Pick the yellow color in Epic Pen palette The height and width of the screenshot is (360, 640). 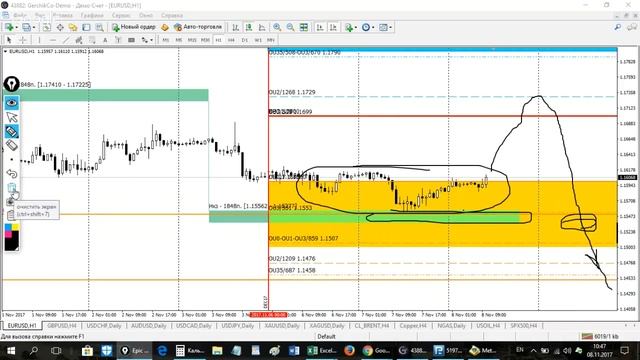pos(16,227)
